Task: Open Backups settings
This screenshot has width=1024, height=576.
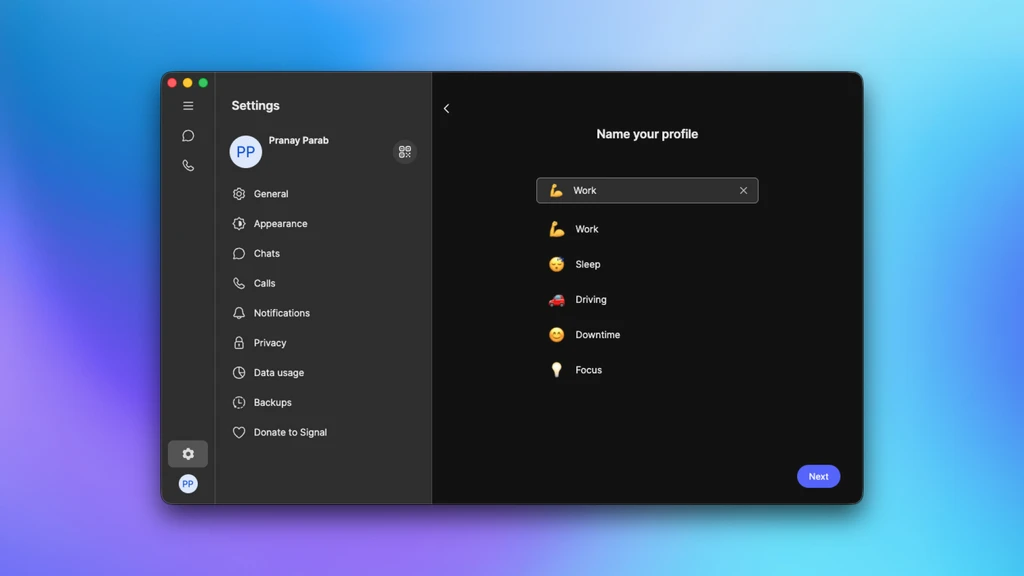Action: click(324, 403)
